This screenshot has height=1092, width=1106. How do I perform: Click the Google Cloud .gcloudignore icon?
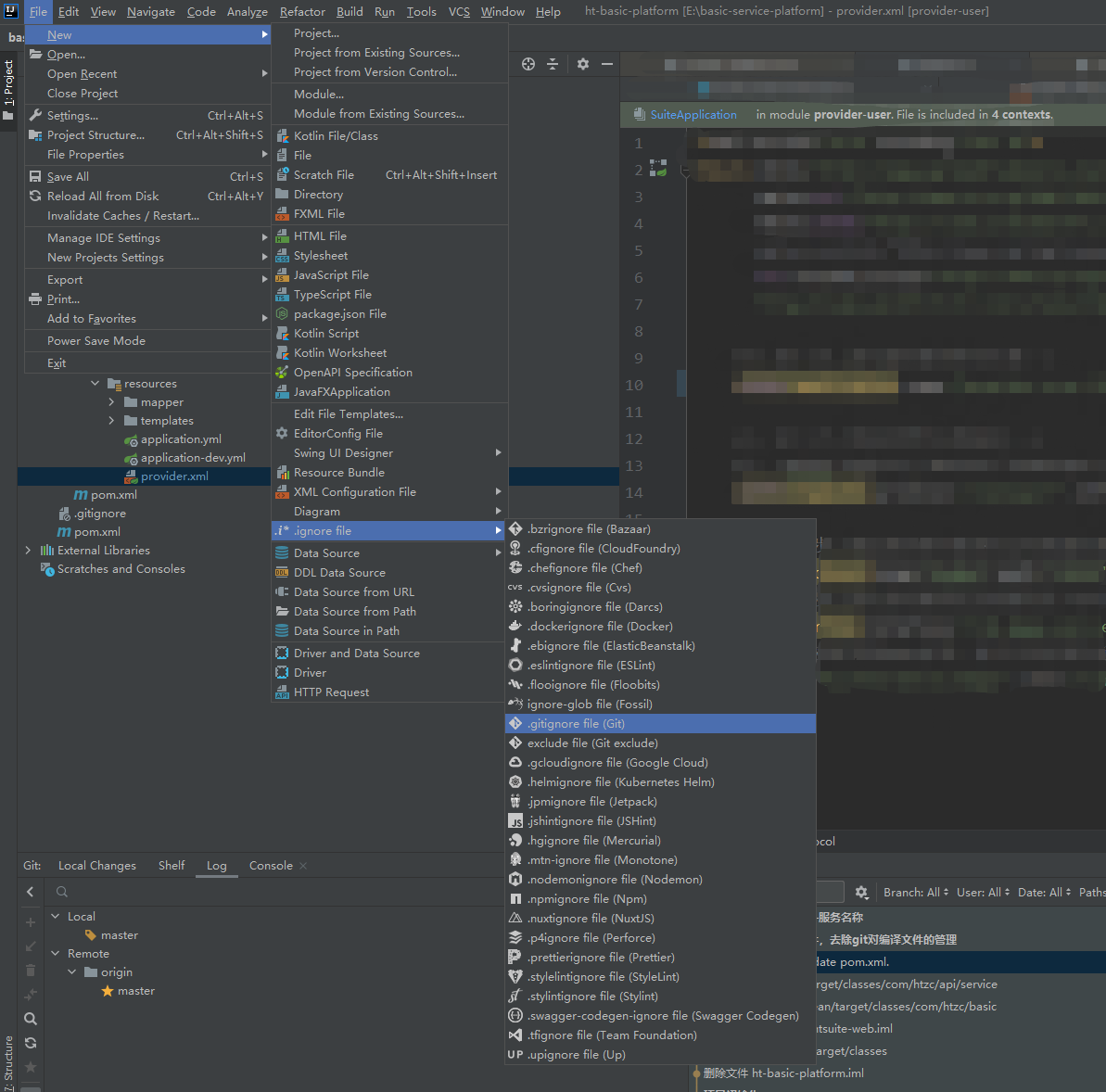(515, 763)
